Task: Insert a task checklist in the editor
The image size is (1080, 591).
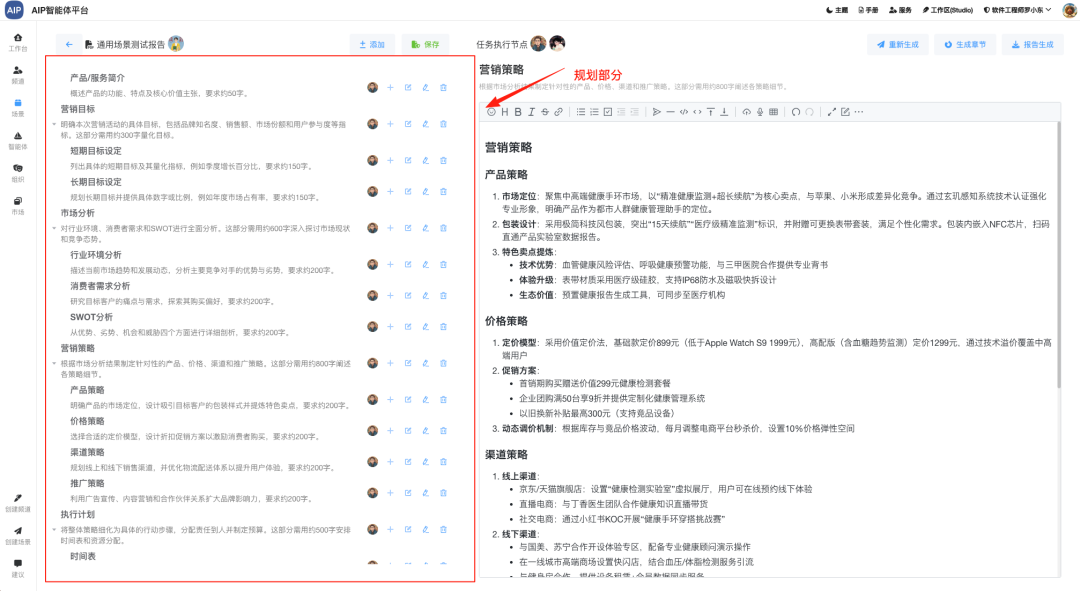Action: (x=608, y=112)
